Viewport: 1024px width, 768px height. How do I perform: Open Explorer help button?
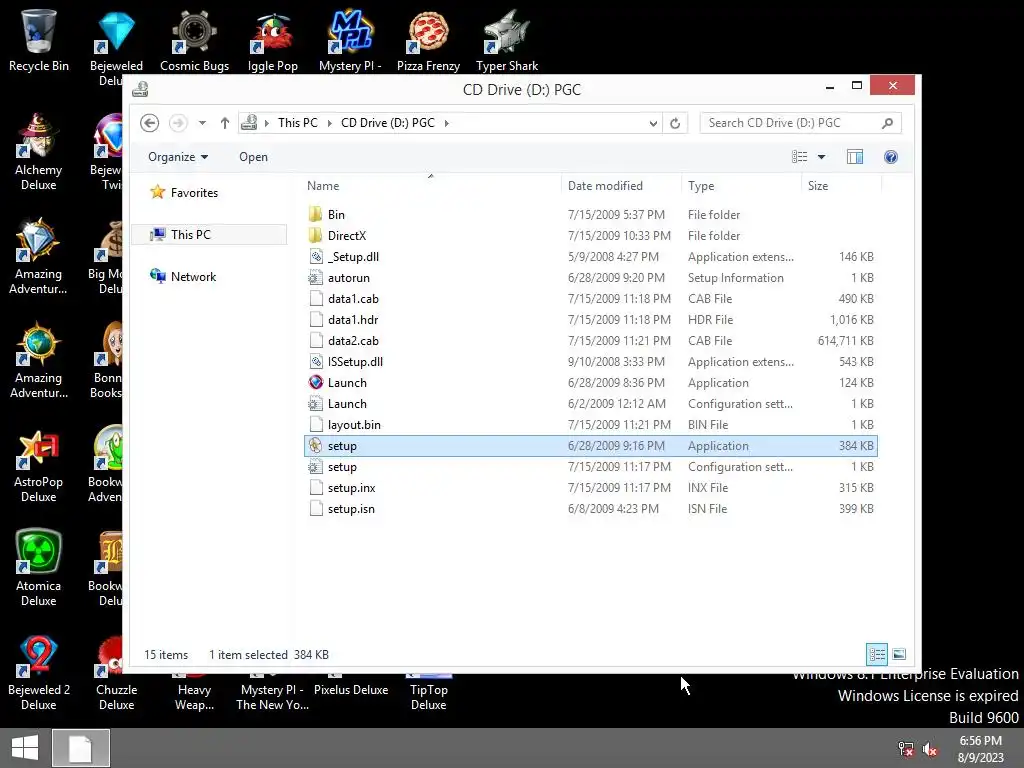[891, 157]
